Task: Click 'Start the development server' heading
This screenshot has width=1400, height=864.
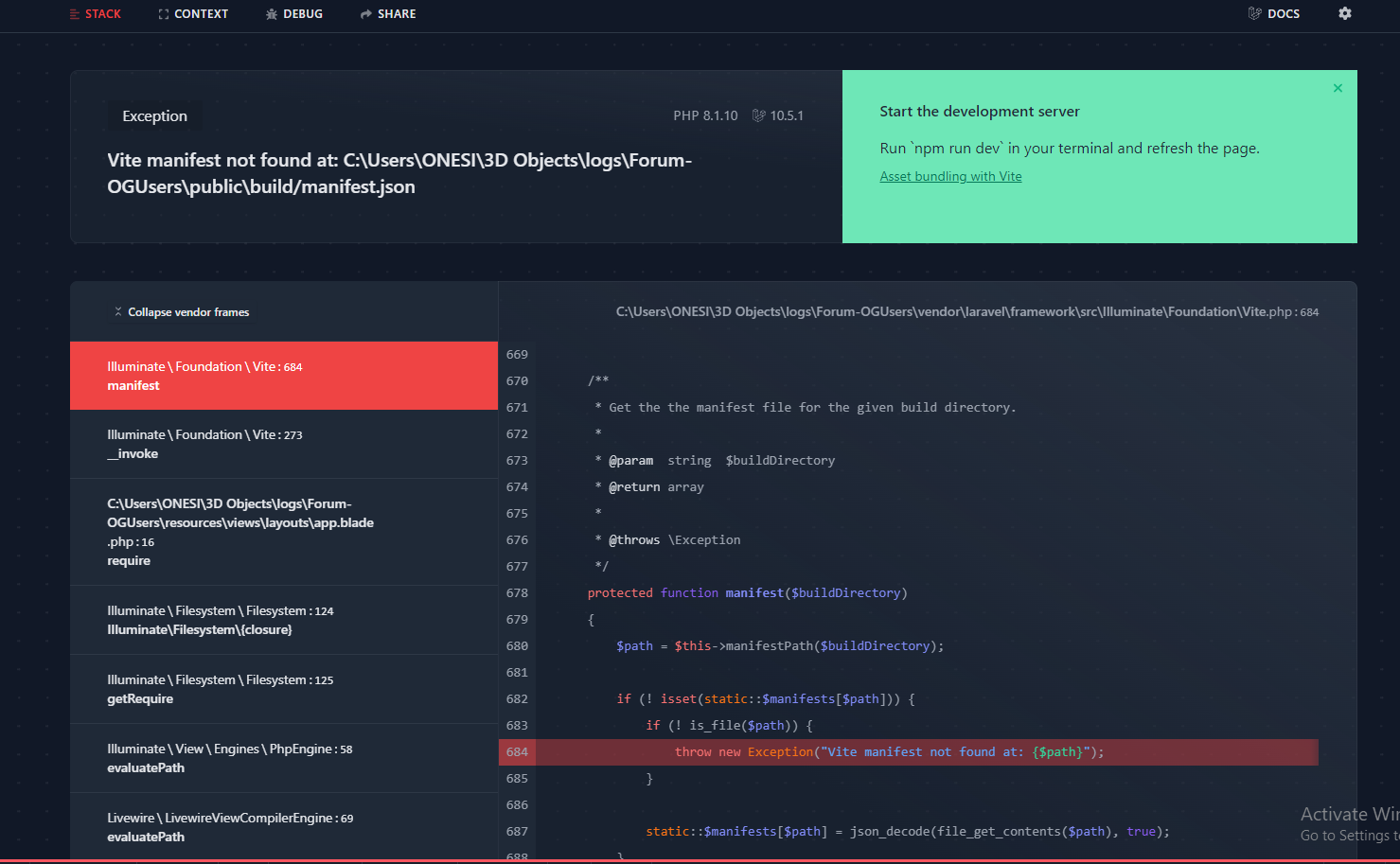Action: click(x=980, y=112)
